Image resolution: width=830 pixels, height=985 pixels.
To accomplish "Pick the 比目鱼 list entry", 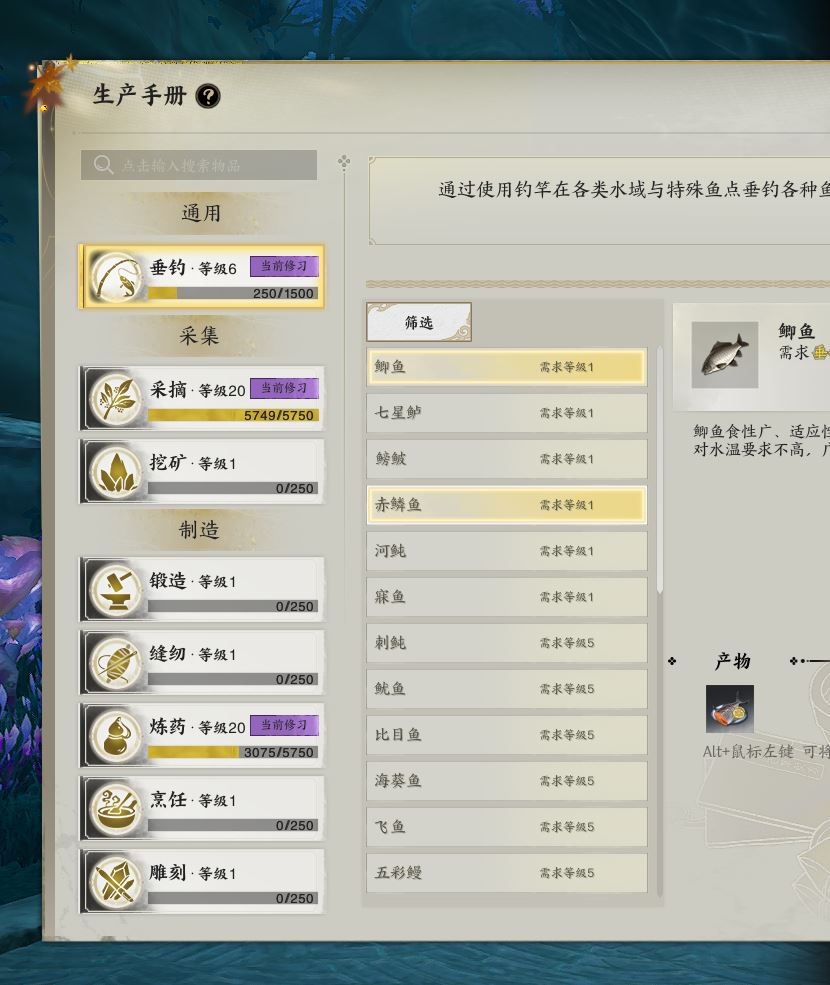I will point(506,734).
